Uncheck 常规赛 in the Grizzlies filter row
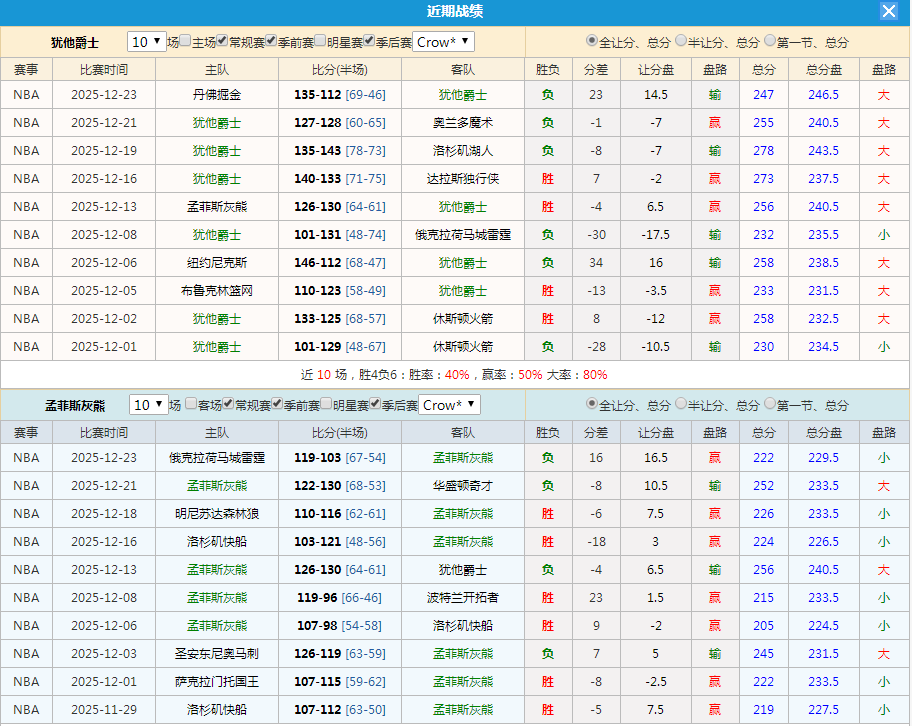Image resolution: width=912 pixels, height=726 pixels. point(229,404)
